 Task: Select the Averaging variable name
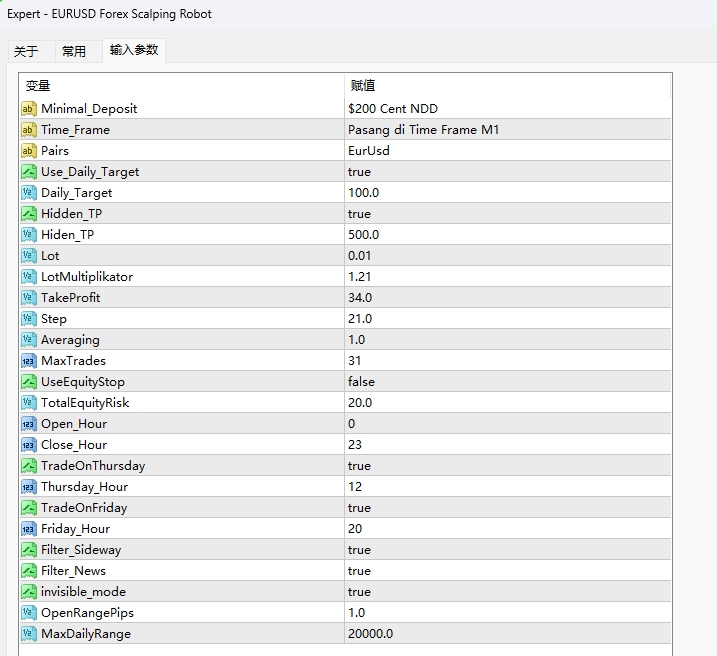pos(70,340)
